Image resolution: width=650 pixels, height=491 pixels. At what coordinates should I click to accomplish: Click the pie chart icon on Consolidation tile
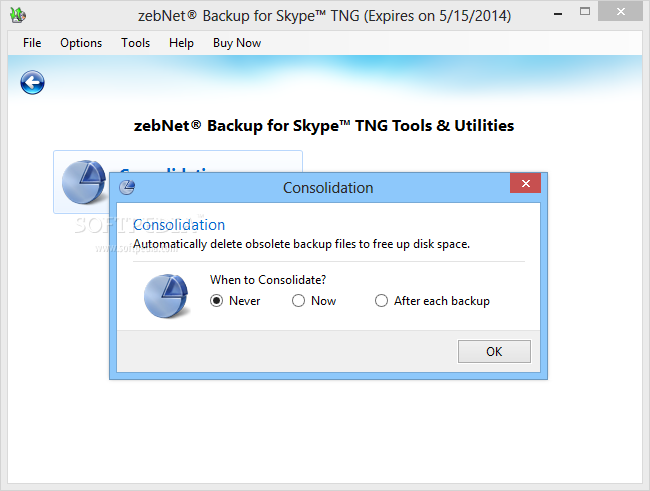pos(83,182)
